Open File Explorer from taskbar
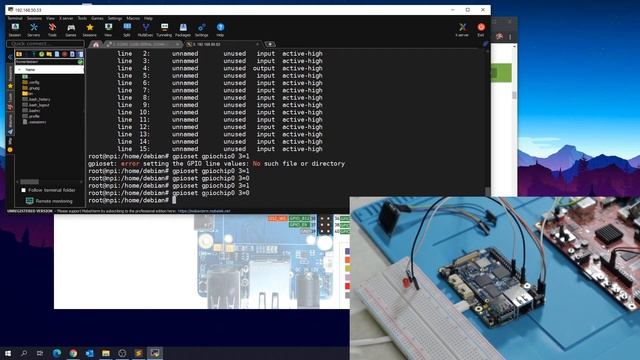 [106, 353]
